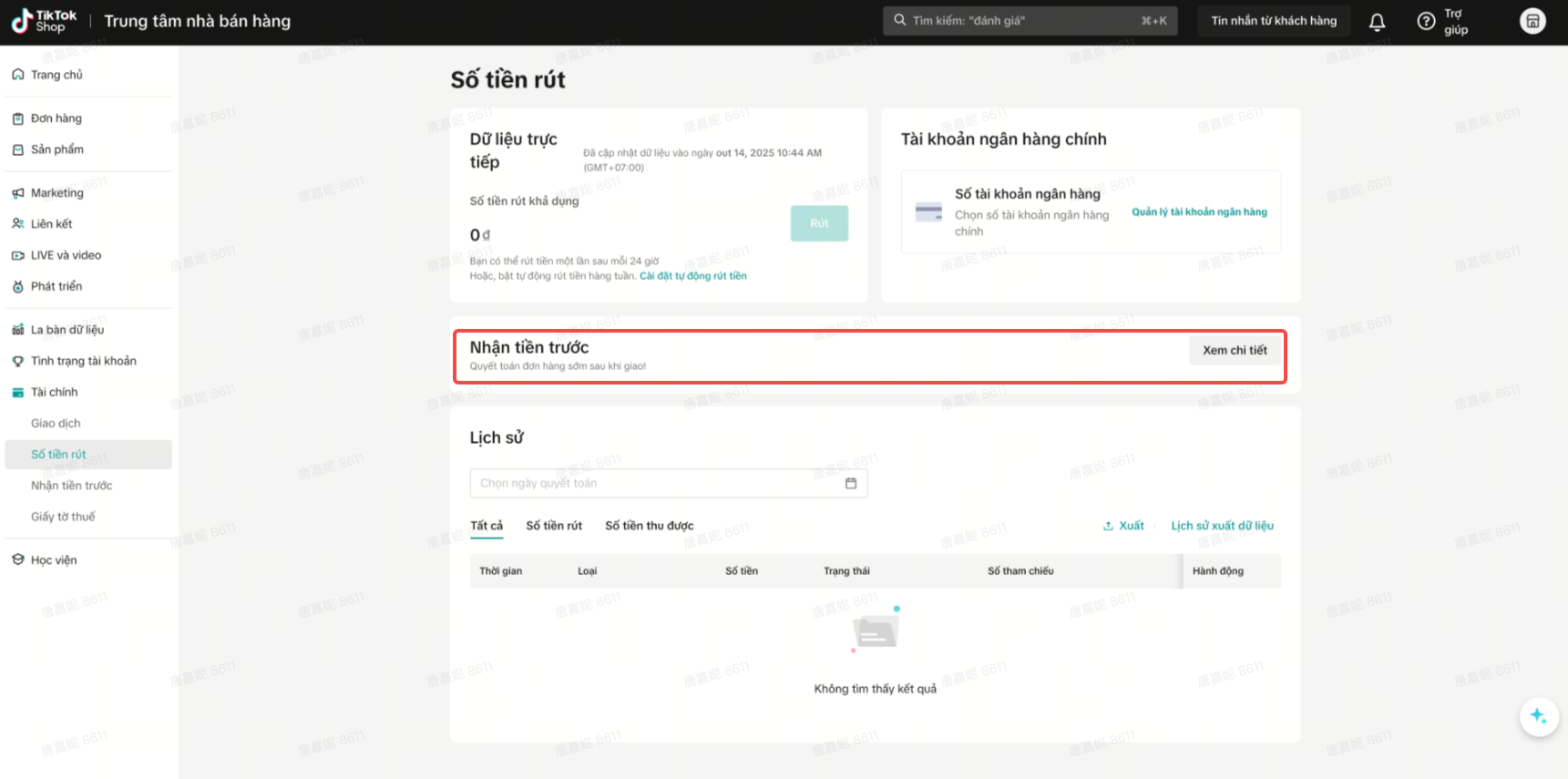The image size is (1568, 779).
Task: Switch to the Số tiền thu được tab
Action: [x=650, y=526]
